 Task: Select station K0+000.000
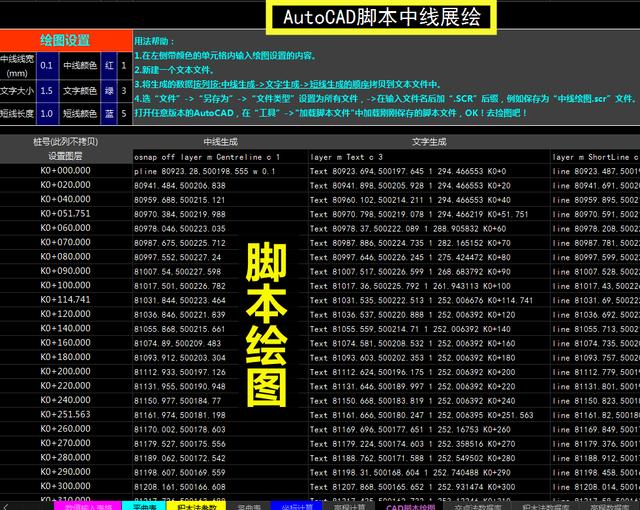(x=66, y=171)
